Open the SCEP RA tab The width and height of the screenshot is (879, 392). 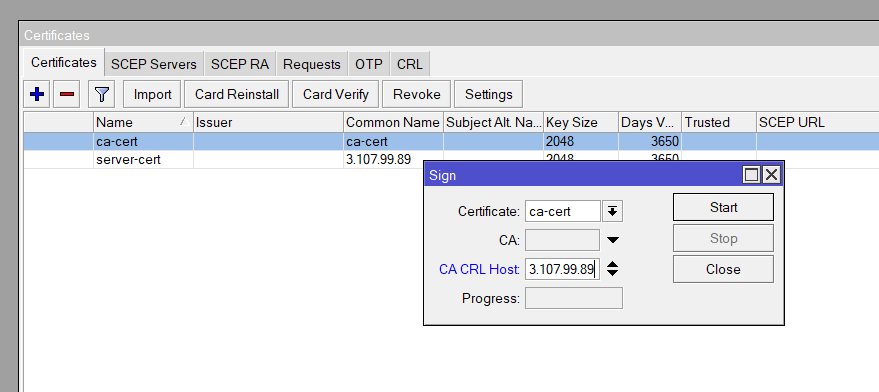(240, 64)
